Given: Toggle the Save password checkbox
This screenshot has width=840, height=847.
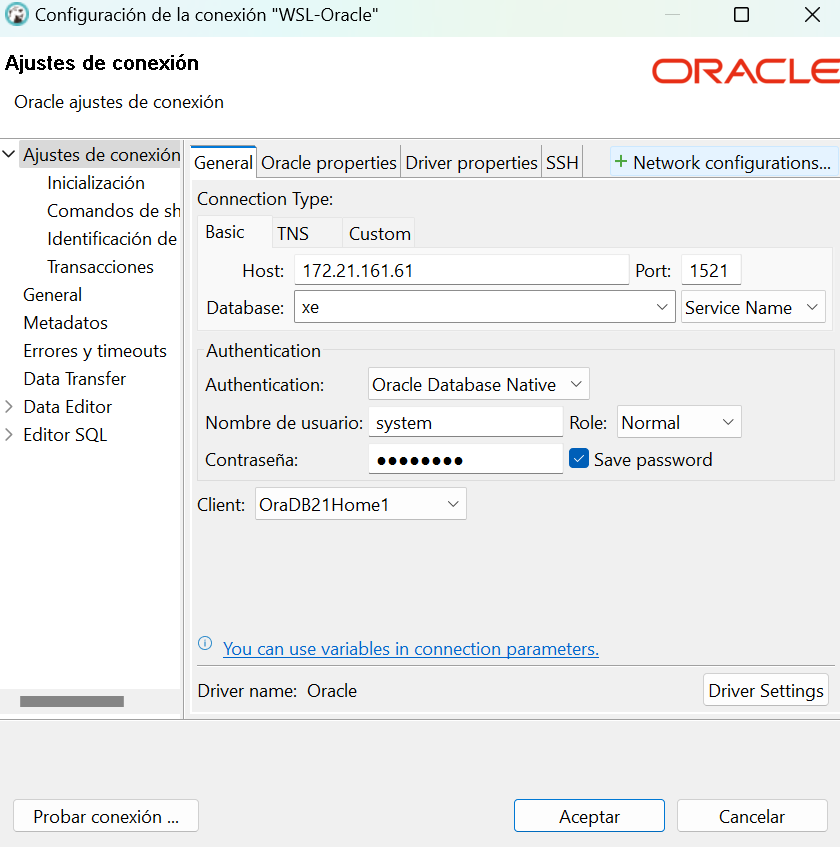Looking at the screenshot, I should click(579, 459).
